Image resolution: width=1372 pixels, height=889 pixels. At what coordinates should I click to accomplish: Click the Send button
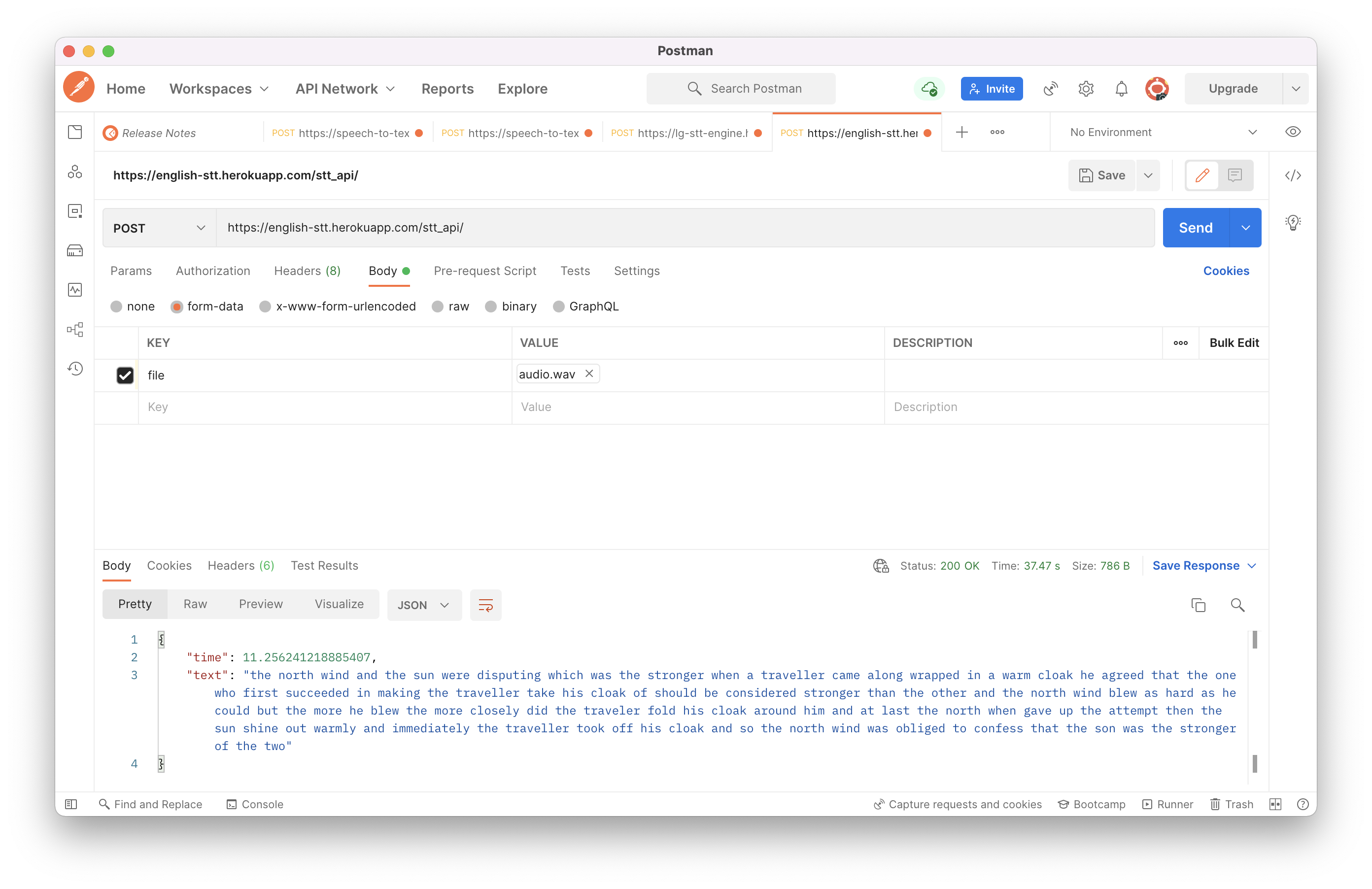1196,228
